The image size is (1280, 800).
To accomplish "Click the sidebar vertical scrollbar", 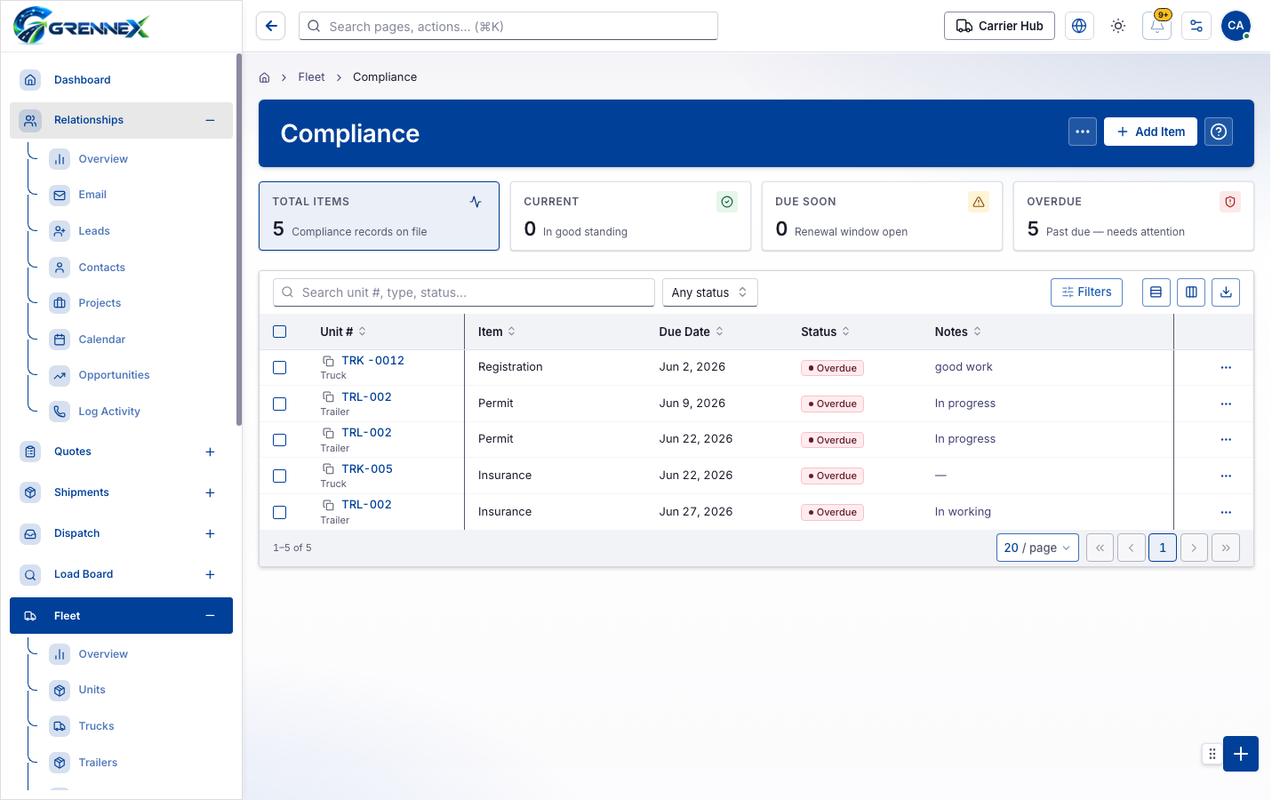I will pyautogui.click(x=238, y=240).
